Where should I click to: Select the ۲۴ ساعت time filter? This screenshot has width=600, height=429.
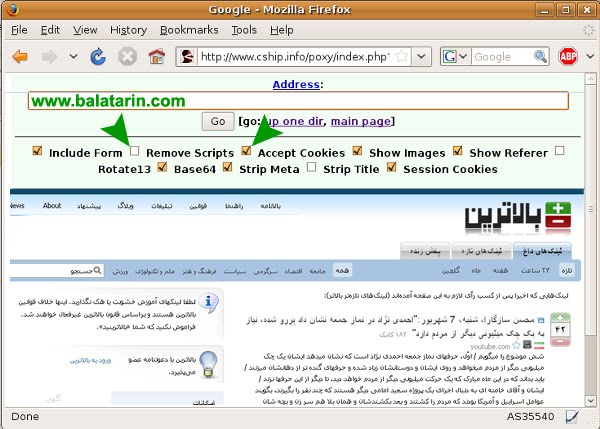pyautogui.click(x=535, y=270)
